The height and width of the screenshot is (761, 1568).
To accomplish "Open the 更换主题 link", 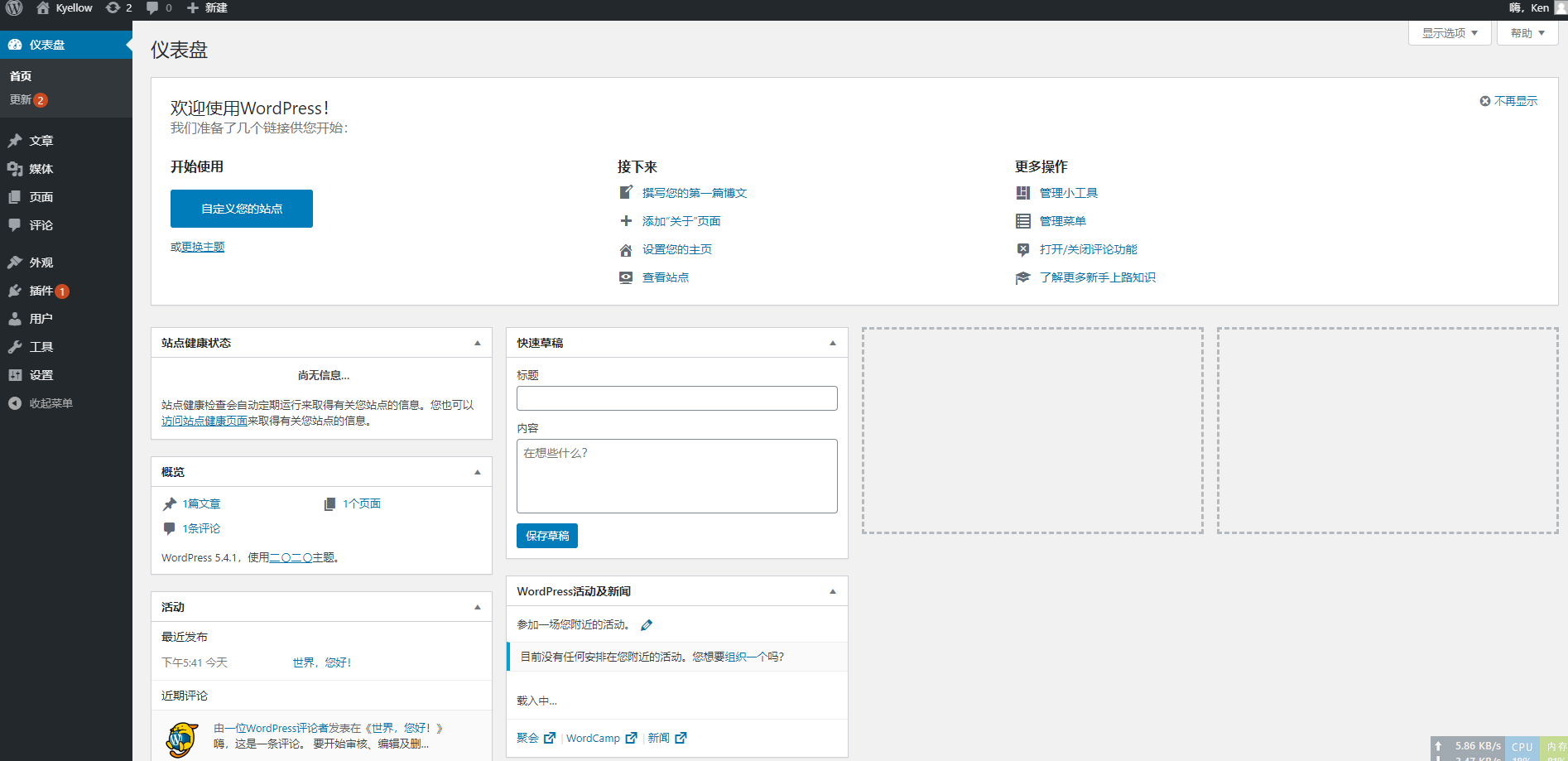I will [x=203, y=247].
